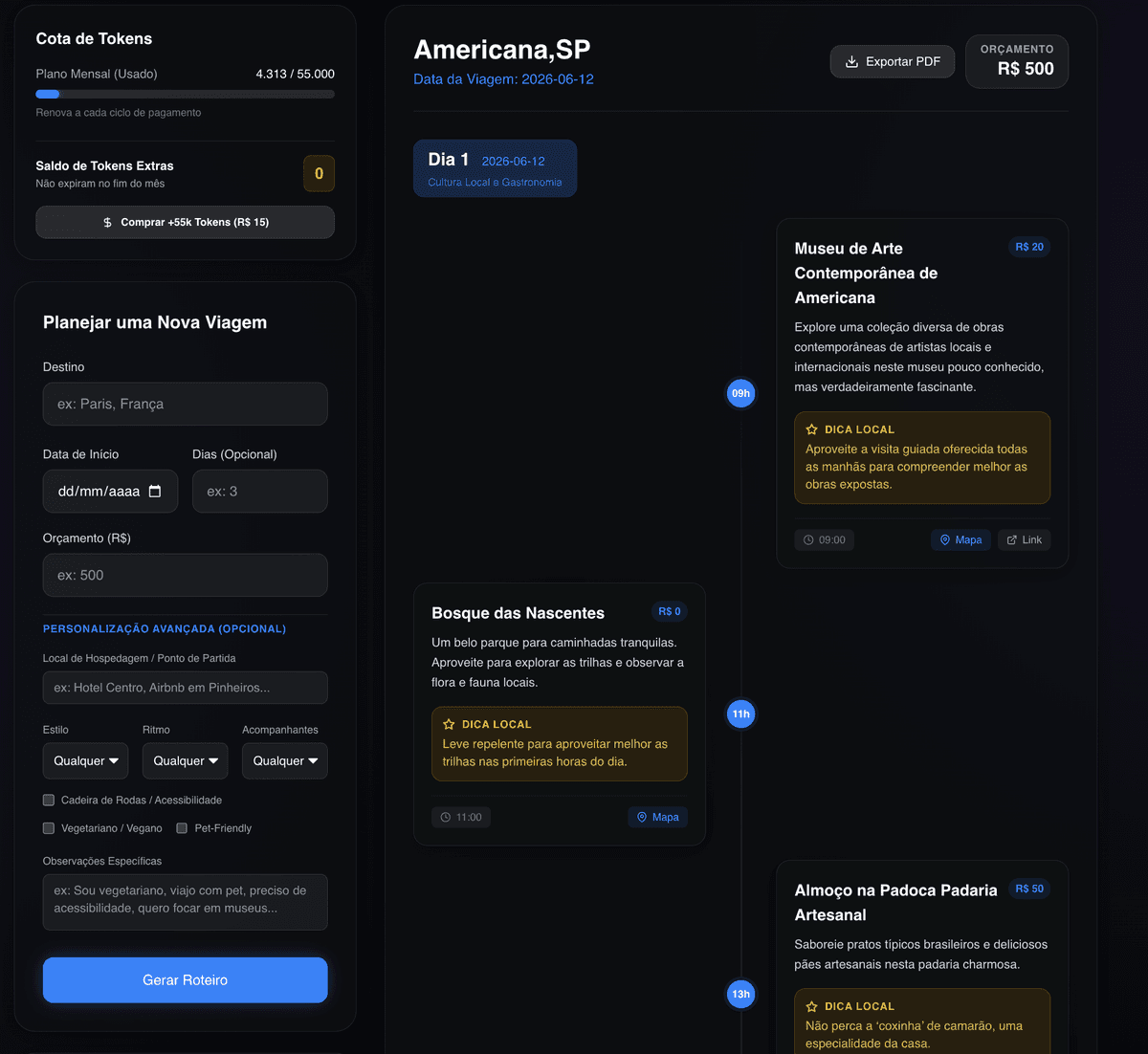Click the star icon in Padoca Padaria tip
The width and height of the screenshot is (1148, 1054).
pyautogui.click(x=811, y=1006)
